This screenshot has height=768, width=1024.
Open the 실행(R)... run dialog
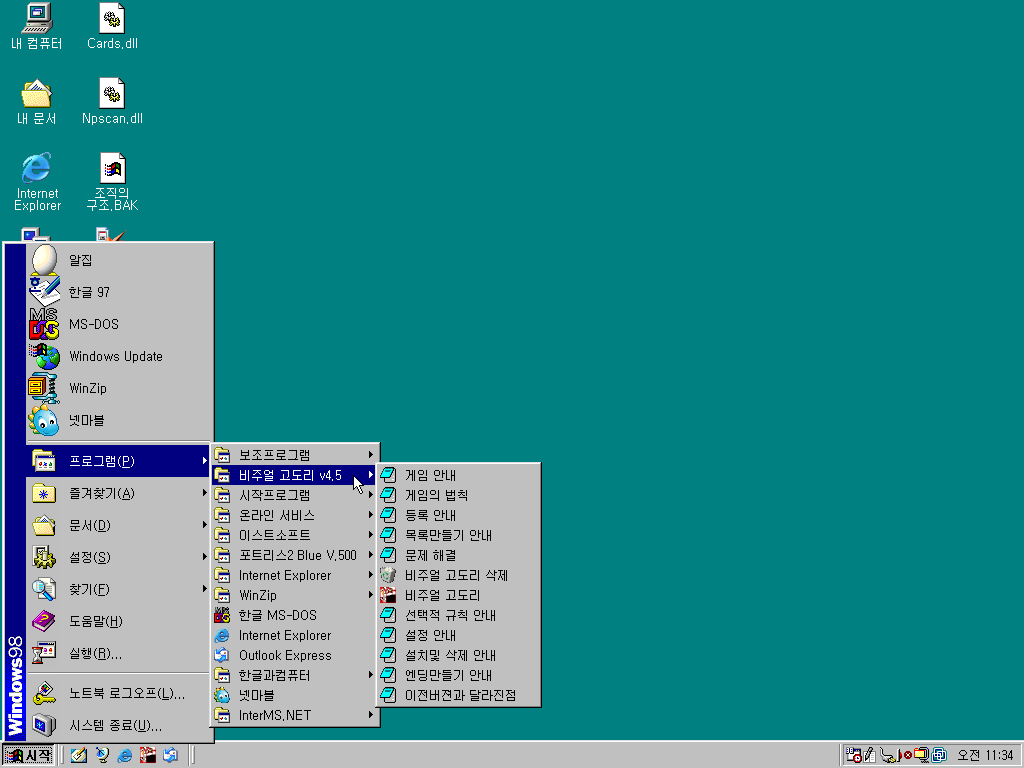tap(120, 653)
